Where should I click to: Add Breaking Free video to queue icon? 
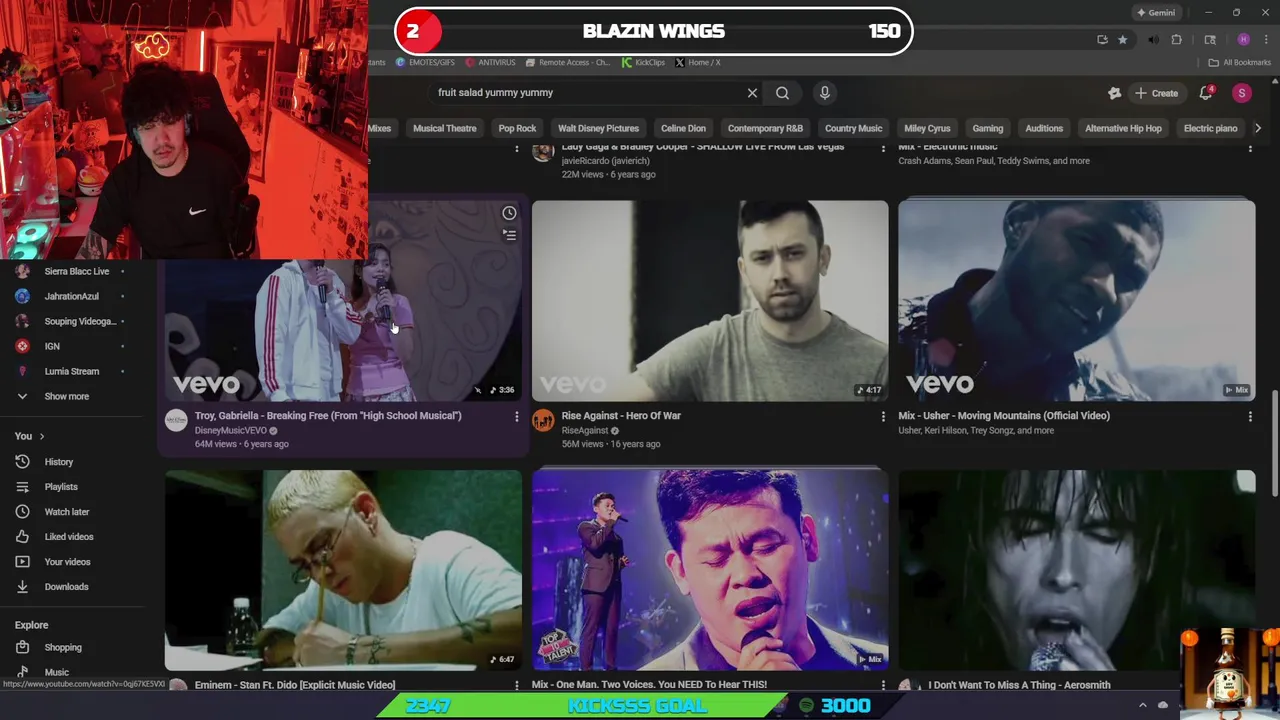[509, 235]
